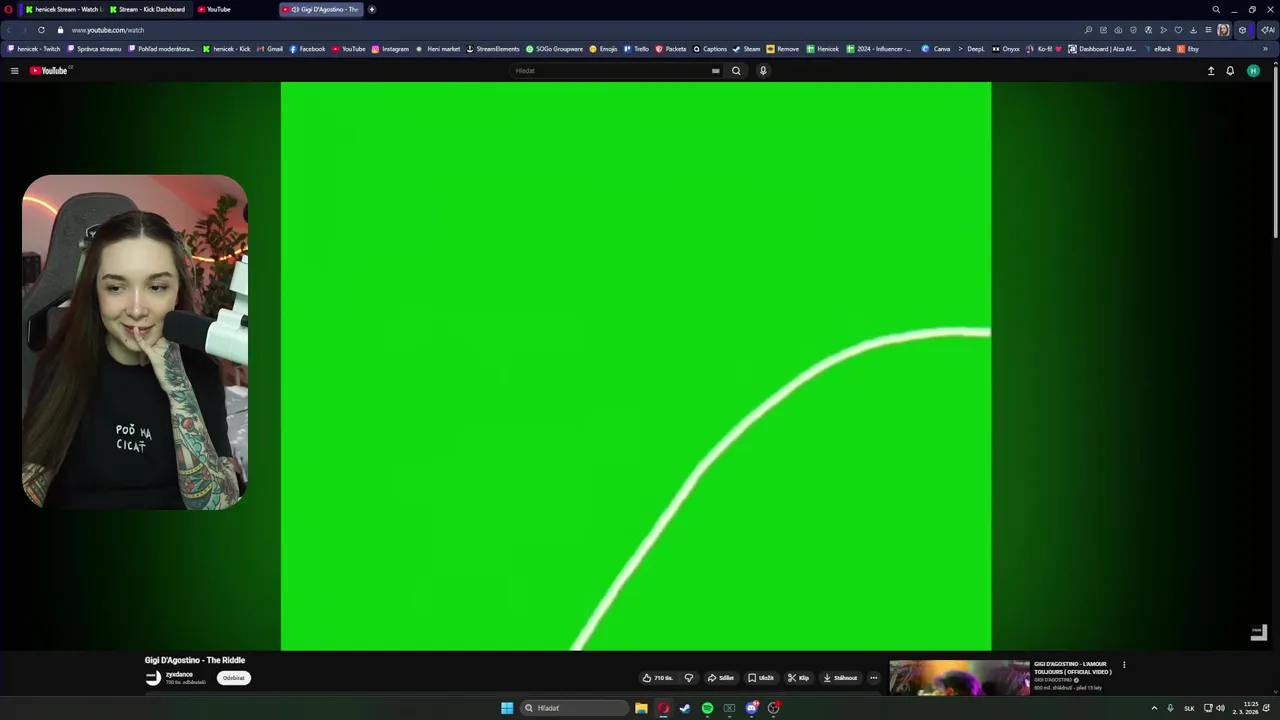Viewport: 1280px width, 720px height.
Task: Open the YouTube guide hamburger menu
Action: tap(14, 71)
